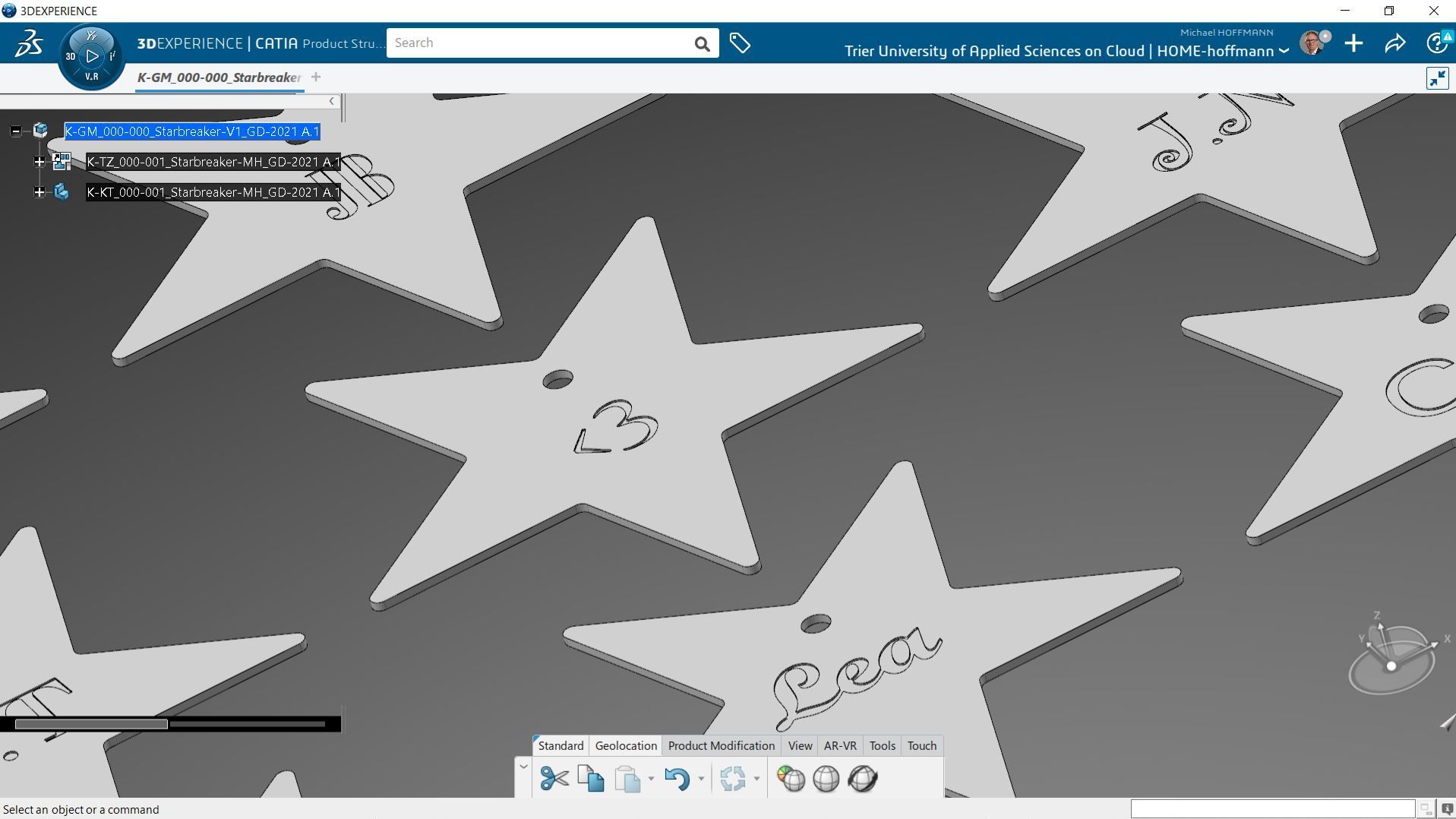The height and width of the screenshot is (819, 1456).
Task: Collapse the root K-GM_000-000 tree node
Action: pos(15,131)
